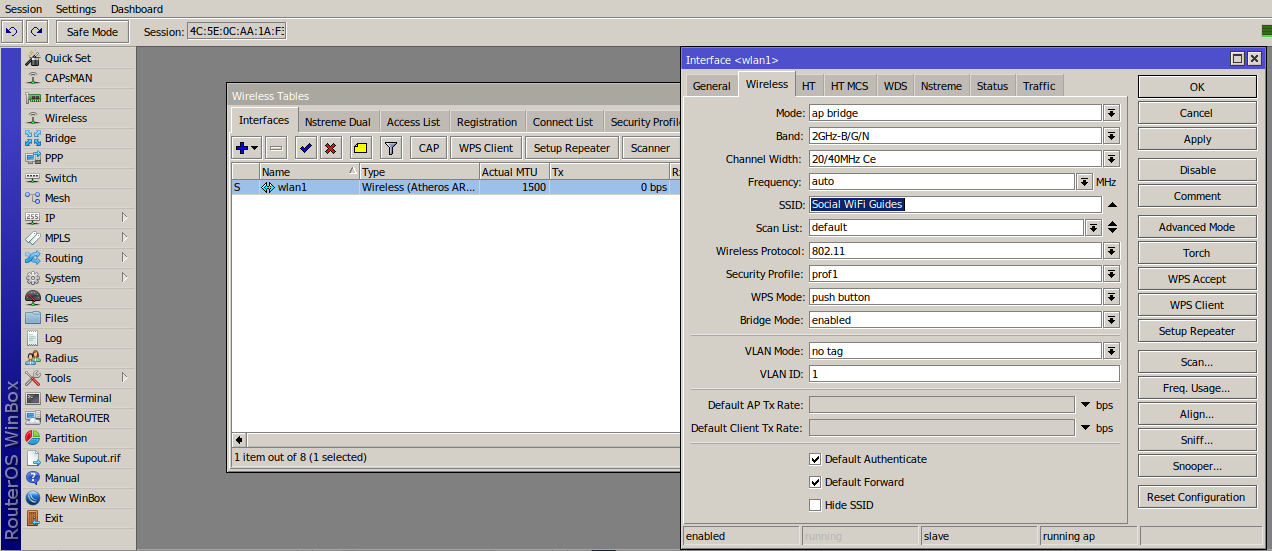The width and height of the screenshot is (1272, 551).
Task: Click the blue plus add interface icon
Action: point(242,148)
